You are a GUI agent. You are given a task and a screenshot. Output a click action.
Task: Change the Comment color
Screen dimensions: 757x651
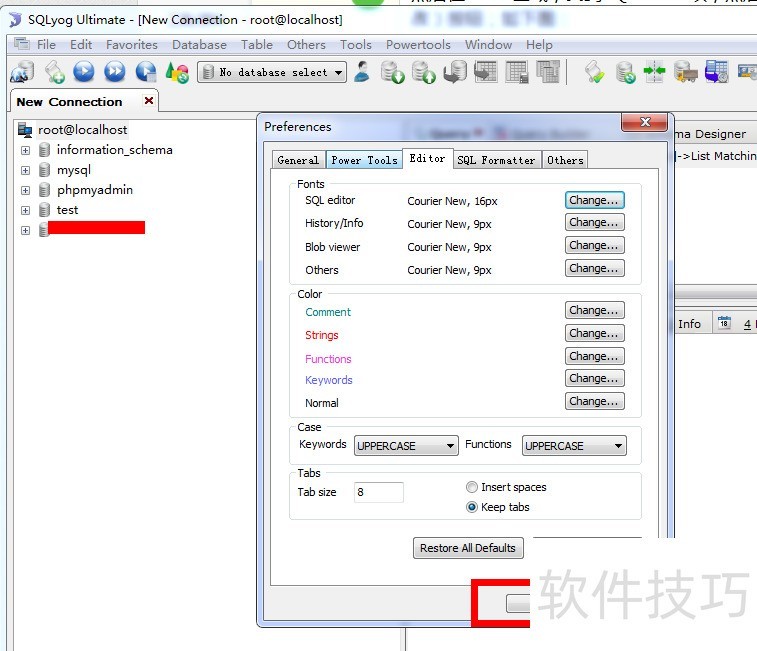(x=594, y=310)
